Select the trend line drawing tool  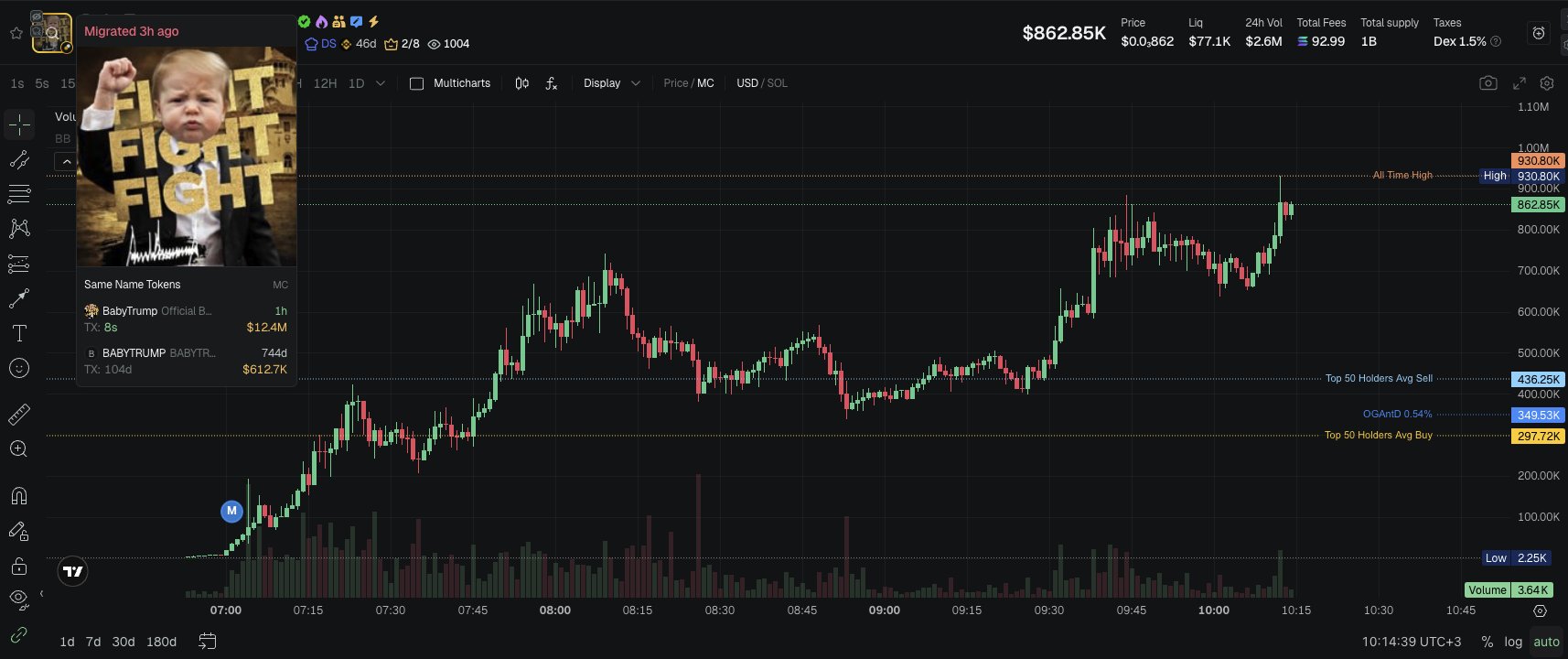(19, 160)
